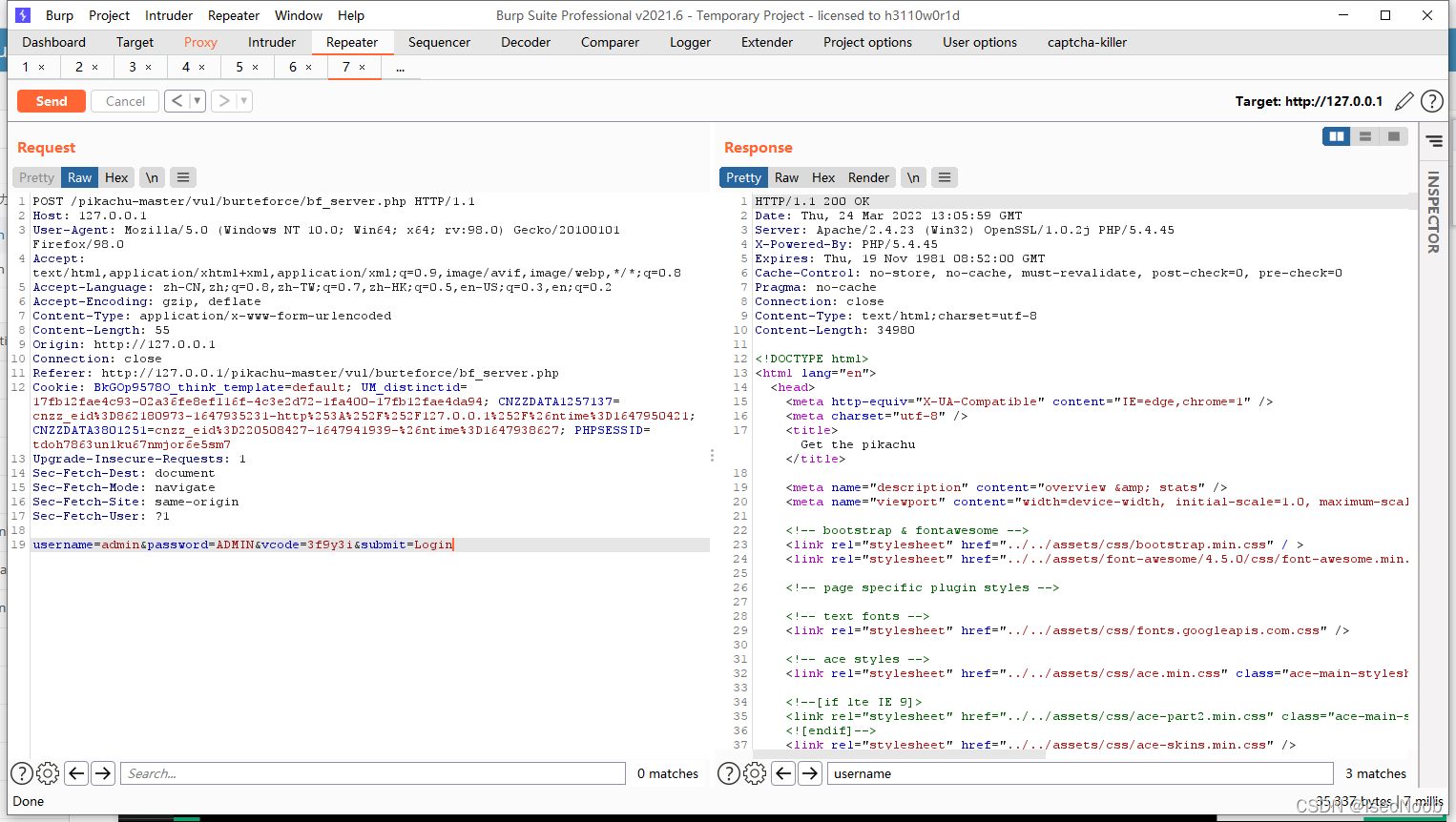Switch to the Extender tab
The width and height of the screenshot is (1456, 822).
[x=767, y=42]
